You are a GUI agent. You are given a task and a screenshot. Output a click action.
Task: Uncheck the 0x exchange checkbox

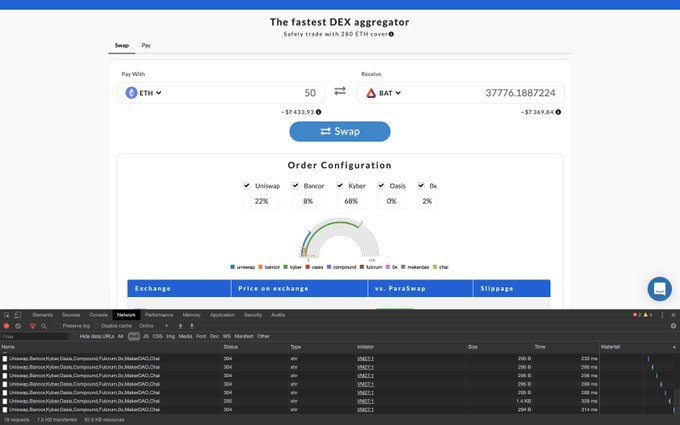[421, 186]
